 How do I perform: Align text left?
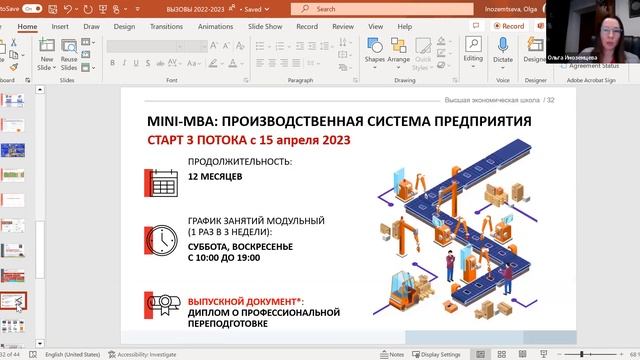(260, 63)
